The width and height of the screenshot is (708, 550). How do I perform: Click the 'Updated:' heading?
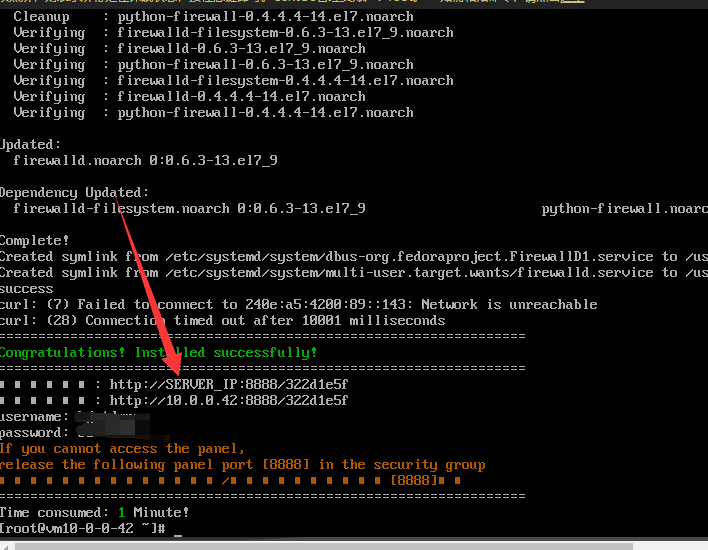tap(30, 144)
